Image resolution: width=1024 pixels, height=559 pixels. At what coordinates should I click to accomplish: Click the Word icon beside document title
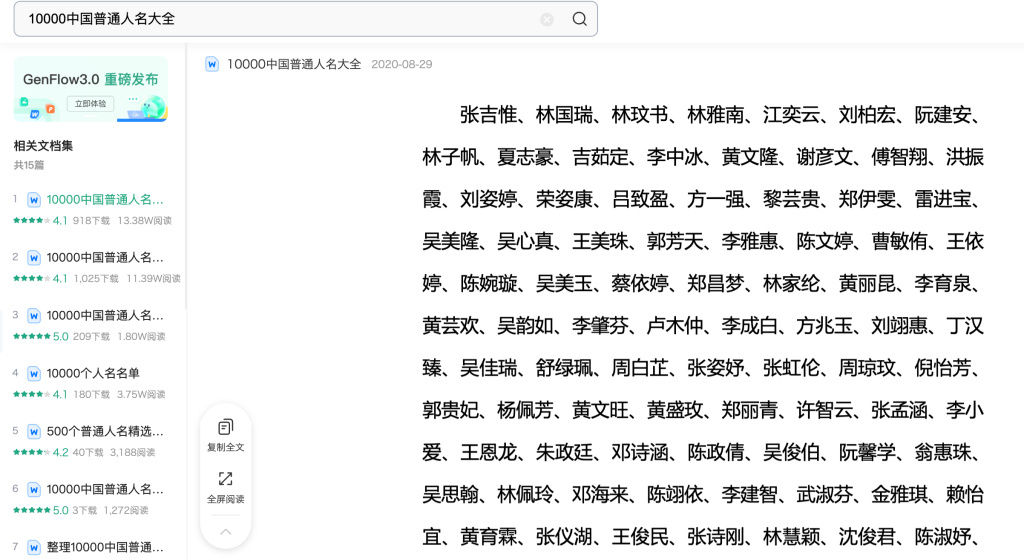(x=212, y=64)
